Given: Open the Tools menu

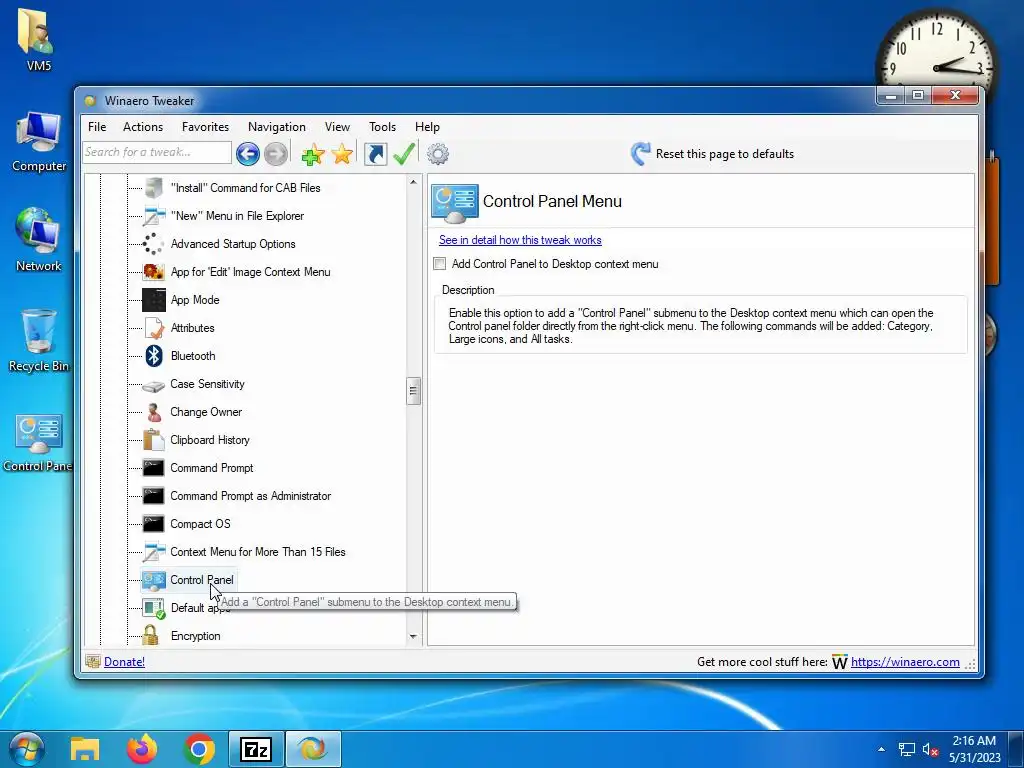Looking at the screenshot, I should pos(382,127).
